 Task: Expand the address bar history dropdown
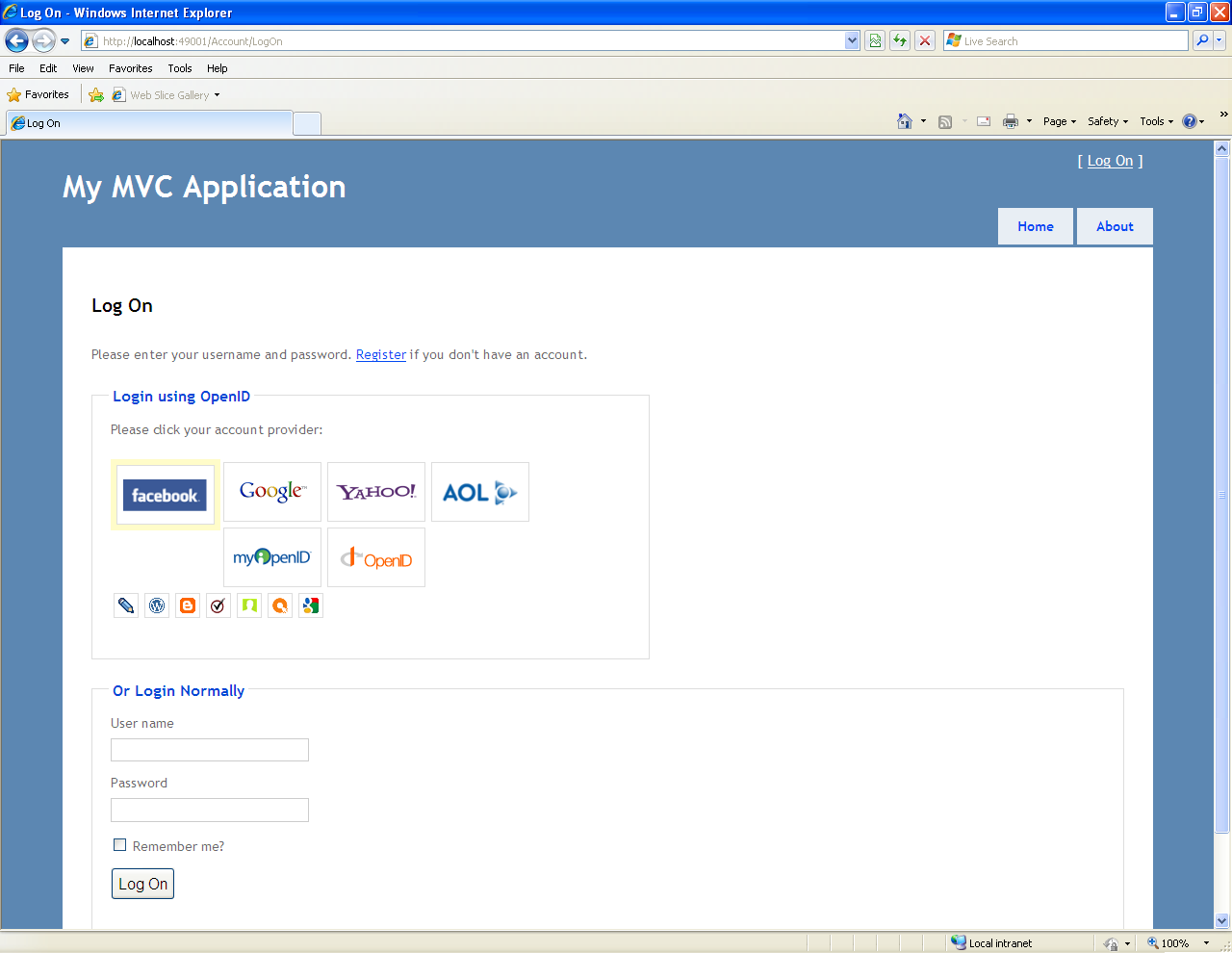tap(852, 41)
